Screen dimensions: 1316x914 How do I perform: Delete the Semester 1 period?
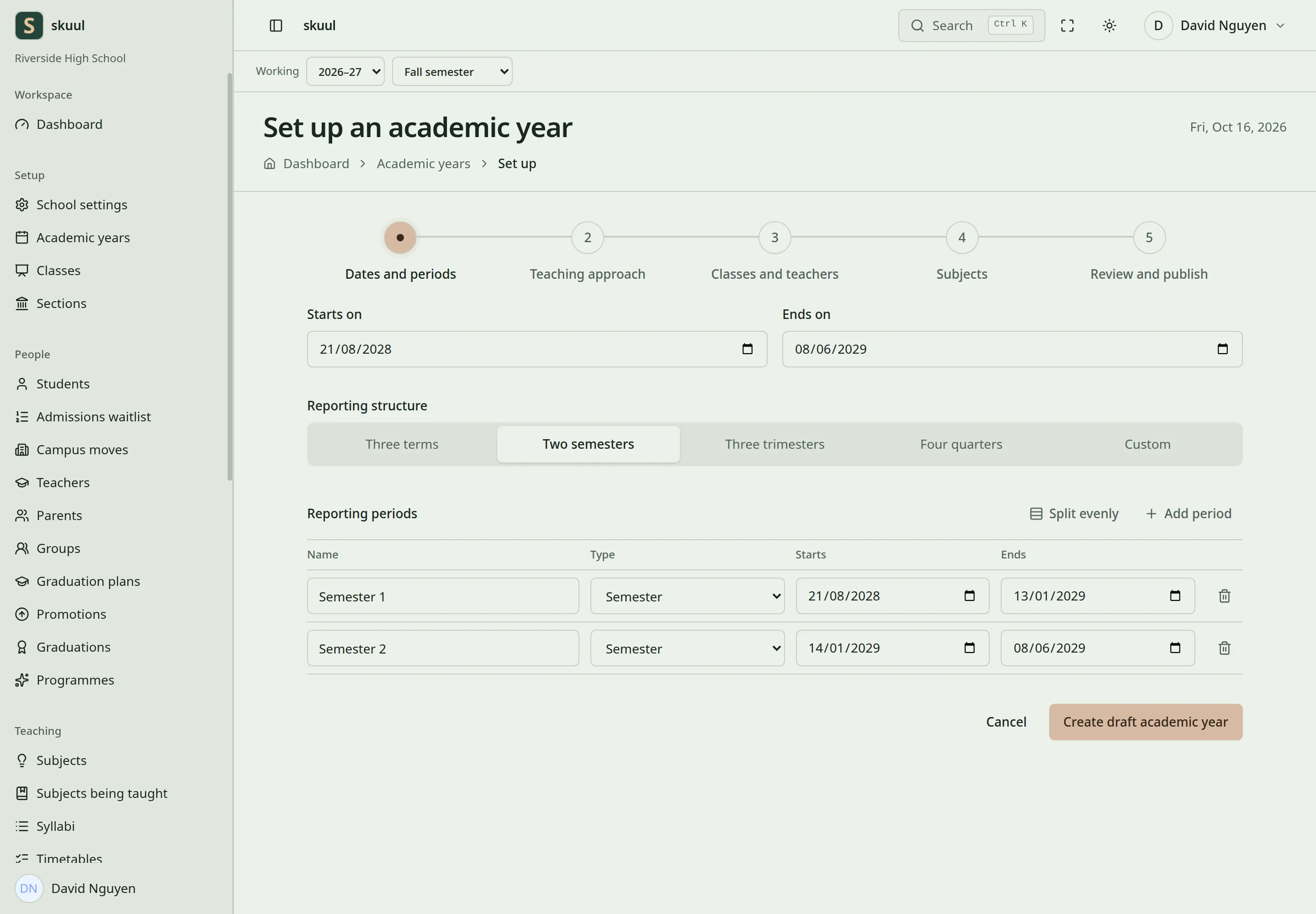(x=1224, y=596)
